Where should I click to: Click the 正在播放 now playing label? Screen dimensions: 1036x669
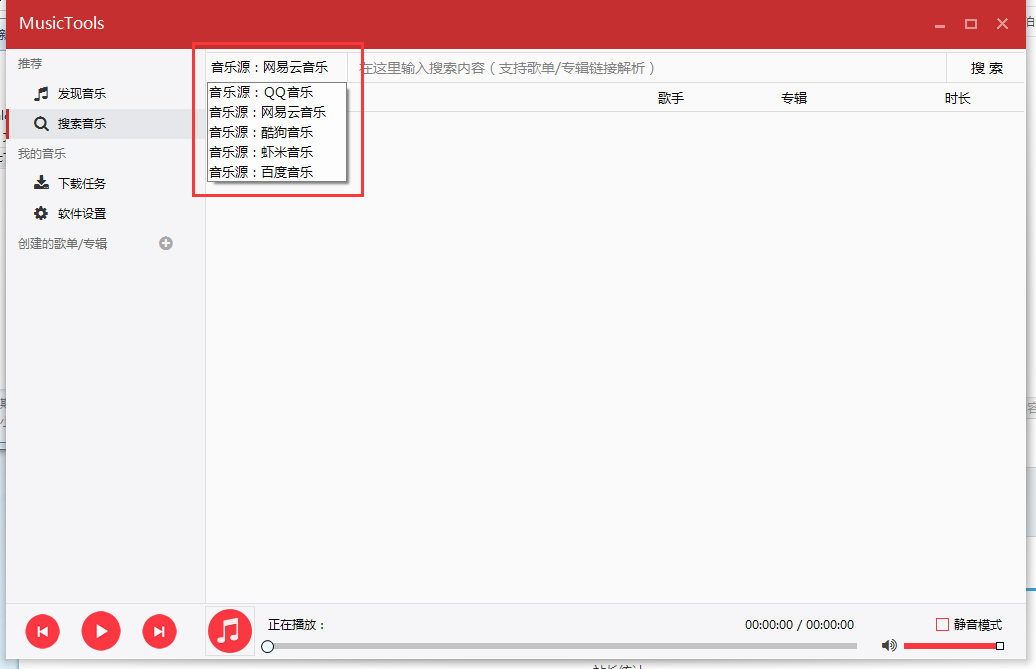[x=296, y=625]
